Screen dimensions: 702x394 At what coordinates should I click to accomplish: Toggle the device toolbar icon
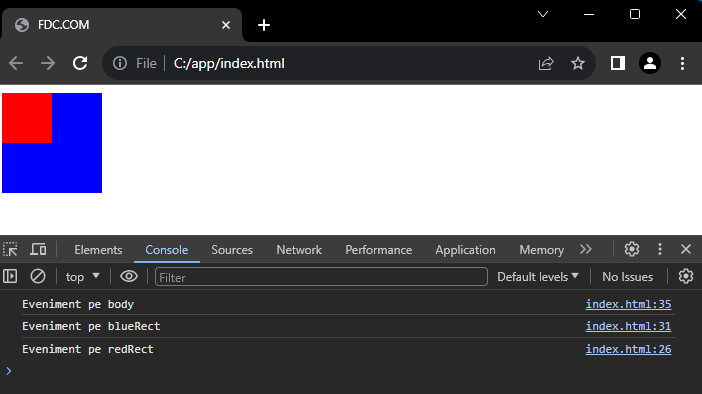click(x=38, y=249)
